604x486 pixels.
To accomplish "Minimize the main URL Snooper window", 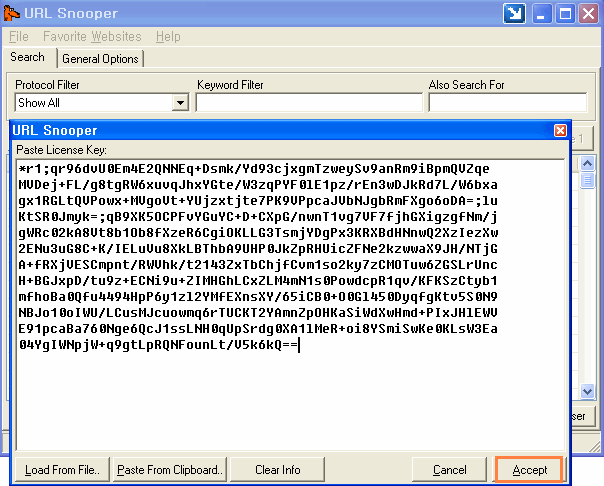I will coord(541,14).
